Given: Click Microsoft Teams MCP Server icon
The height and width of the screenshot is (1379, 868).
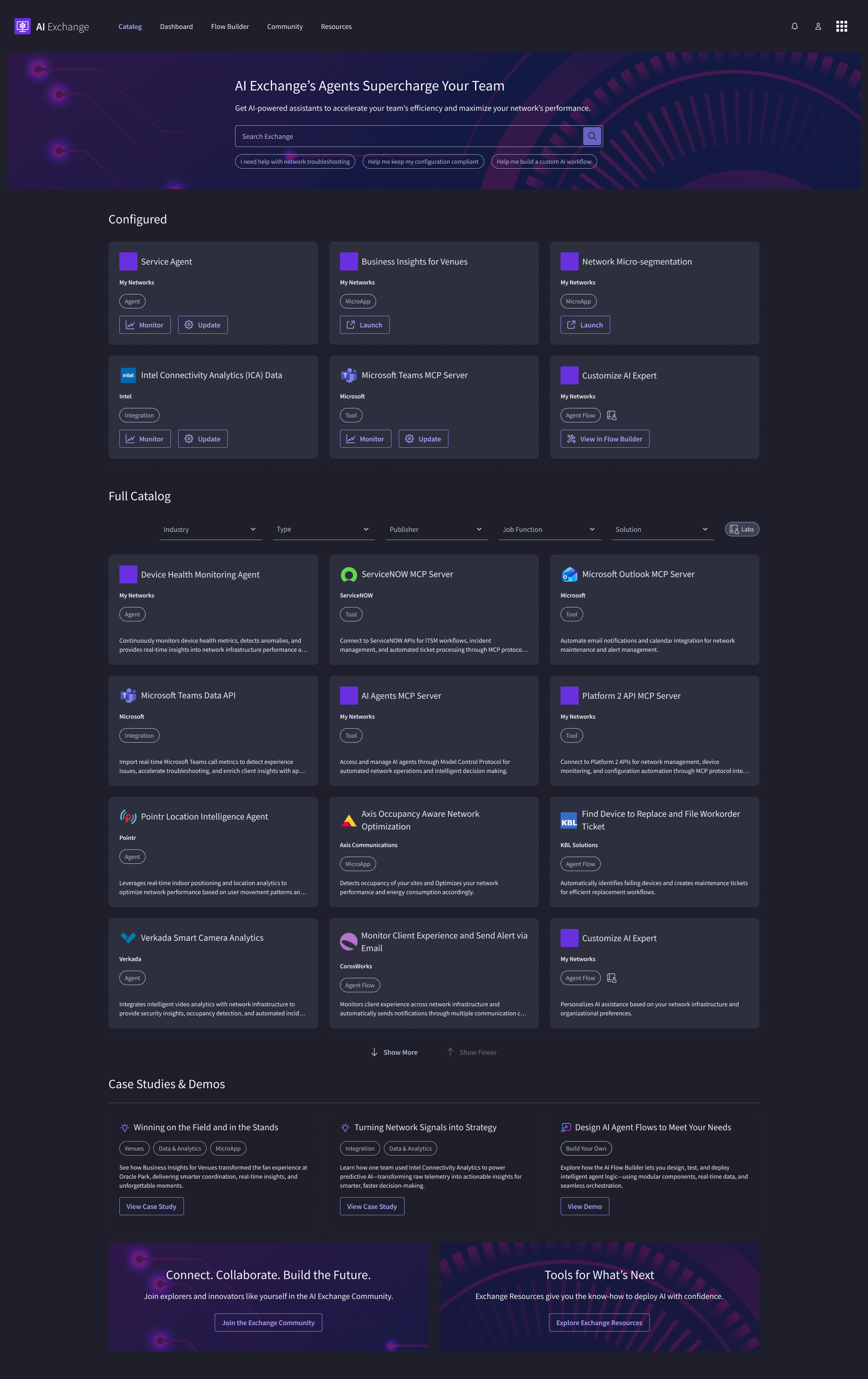Looking at the screenshot, I should coord(349,375).
